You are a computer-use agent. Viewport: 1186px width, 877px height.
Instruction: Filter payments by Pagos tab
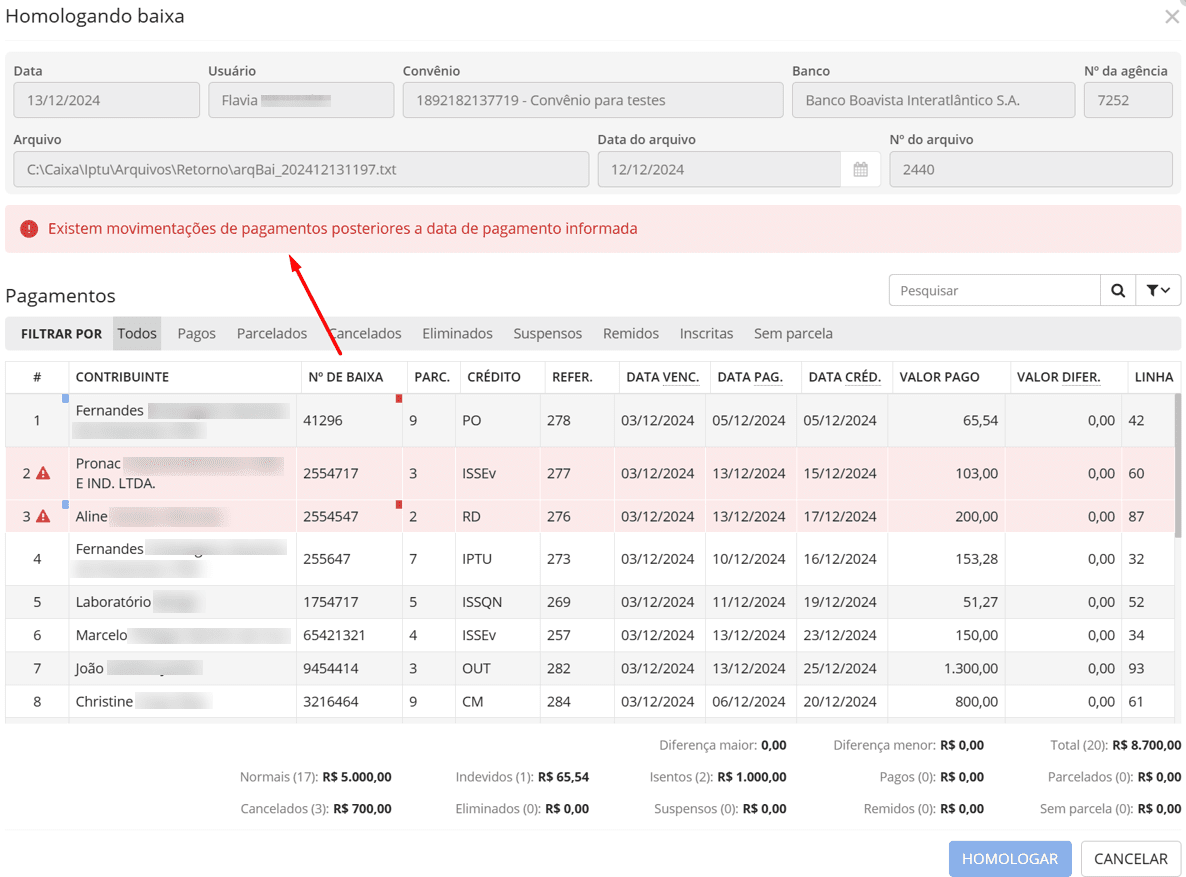(x=196, y=334)
